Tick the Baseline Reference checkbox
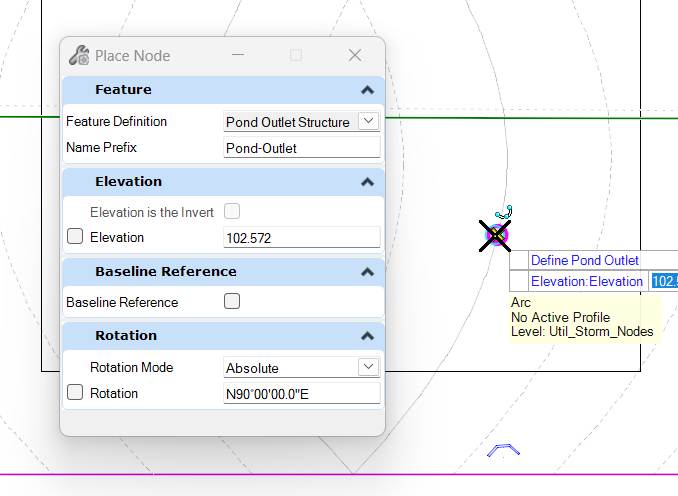 point(232,302)
